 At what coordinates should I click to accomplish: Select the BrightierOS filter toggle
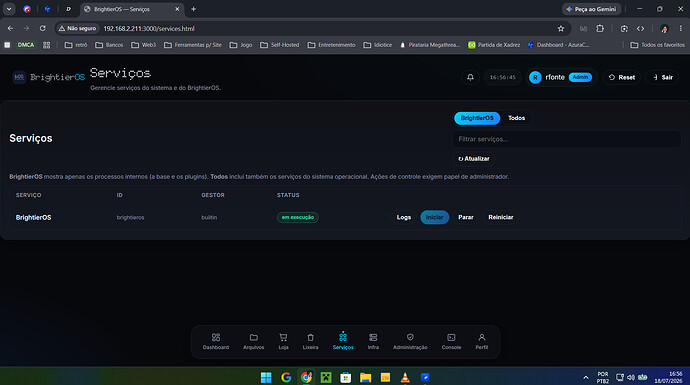(x=477, y=118)
